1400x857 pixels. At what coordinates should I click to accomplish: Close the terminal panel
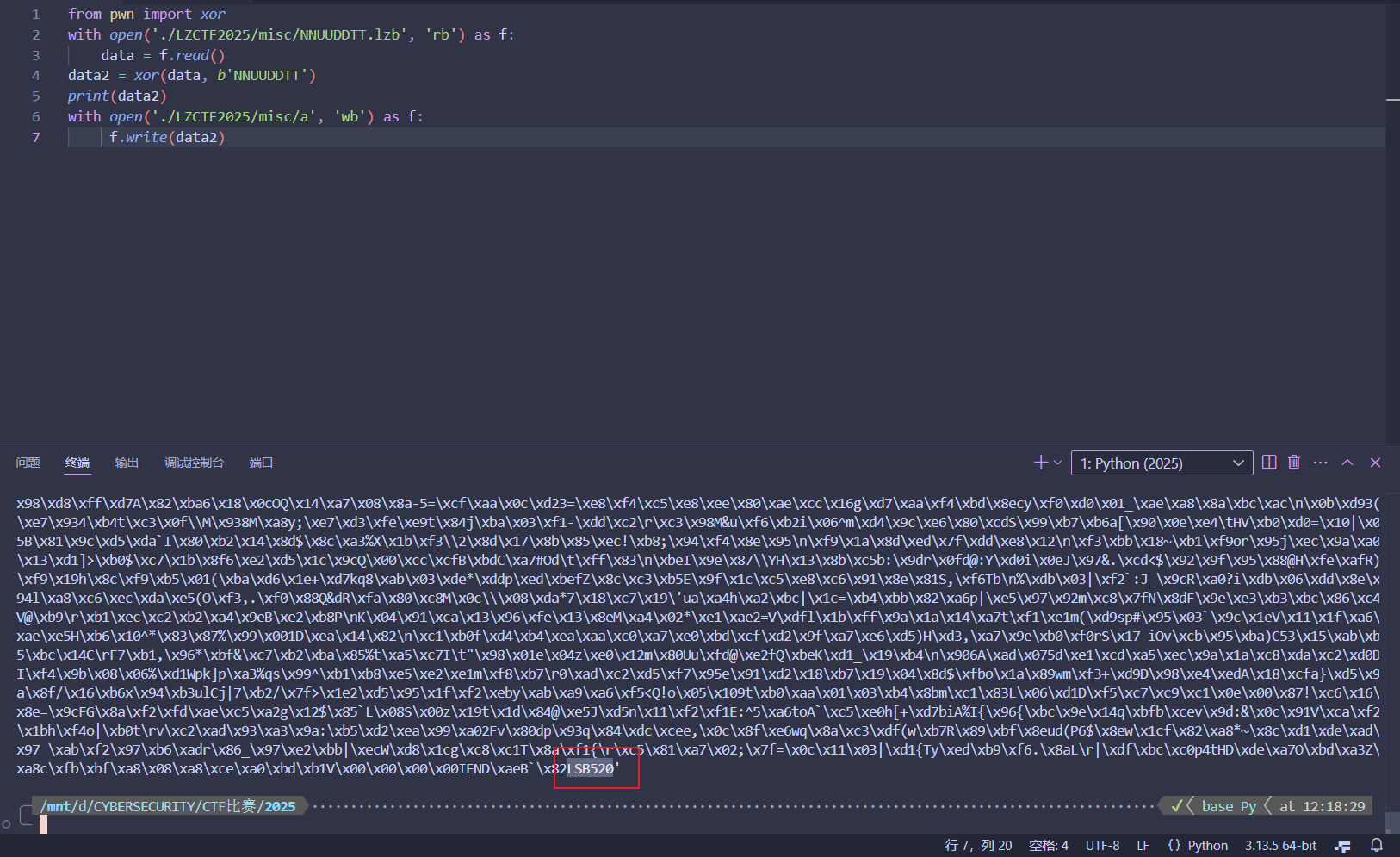pyautogui.click(x=1375, y=463)
